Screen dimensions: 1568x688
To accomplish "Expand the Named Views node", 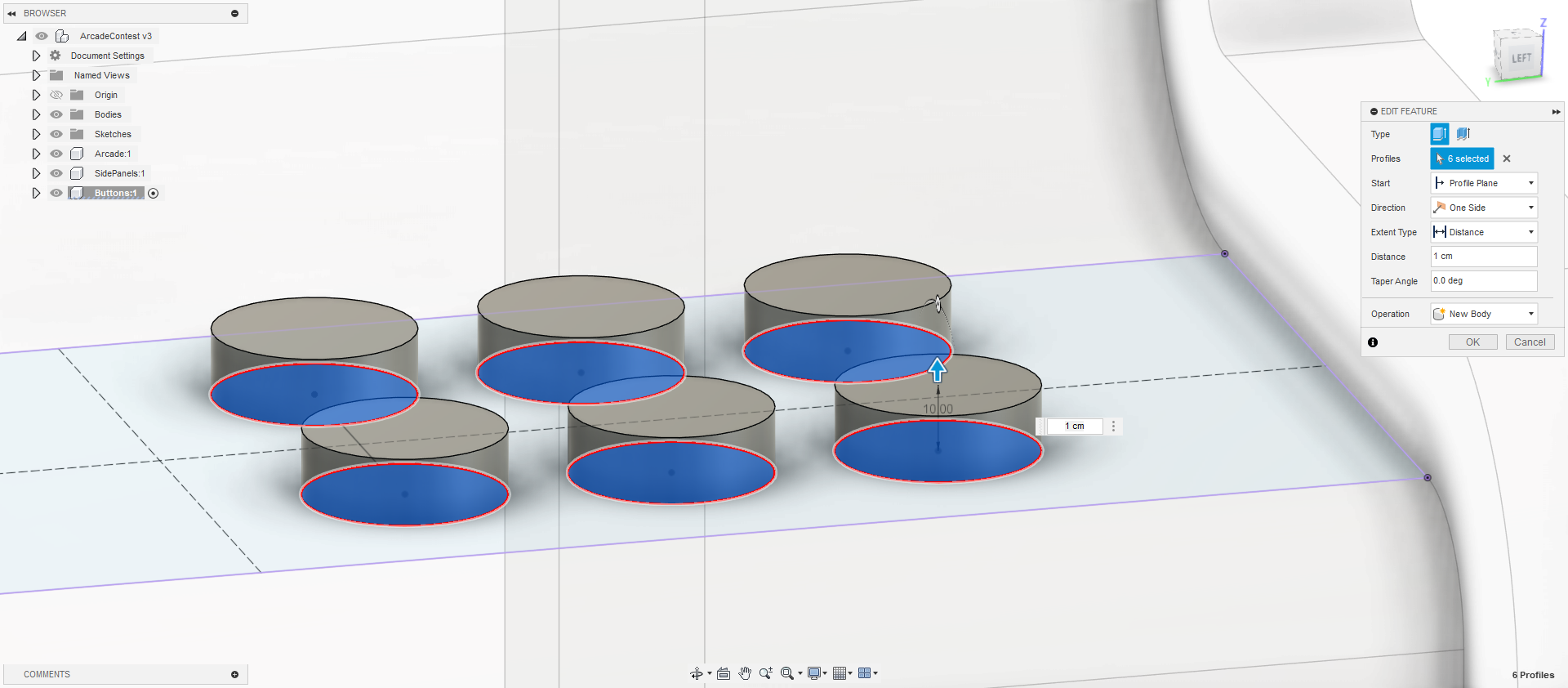I will [x=36, y=75].
